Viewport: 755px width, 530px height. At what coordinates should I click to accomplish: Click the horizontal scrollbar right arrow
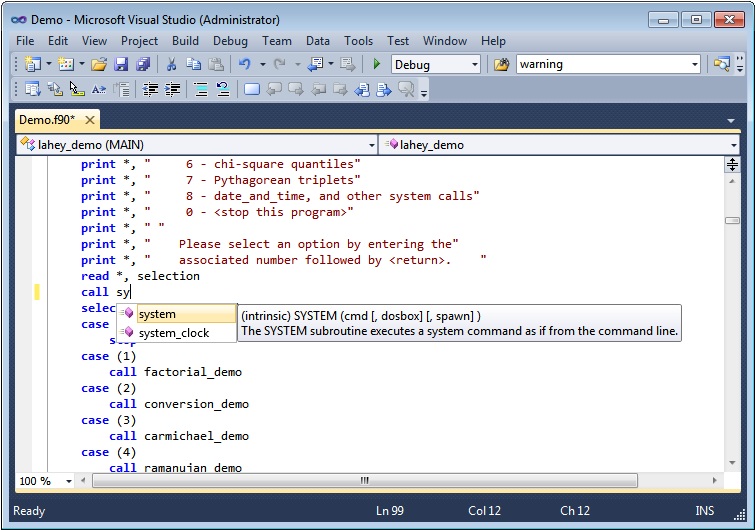pyautogui.click(x=715, y=480)
